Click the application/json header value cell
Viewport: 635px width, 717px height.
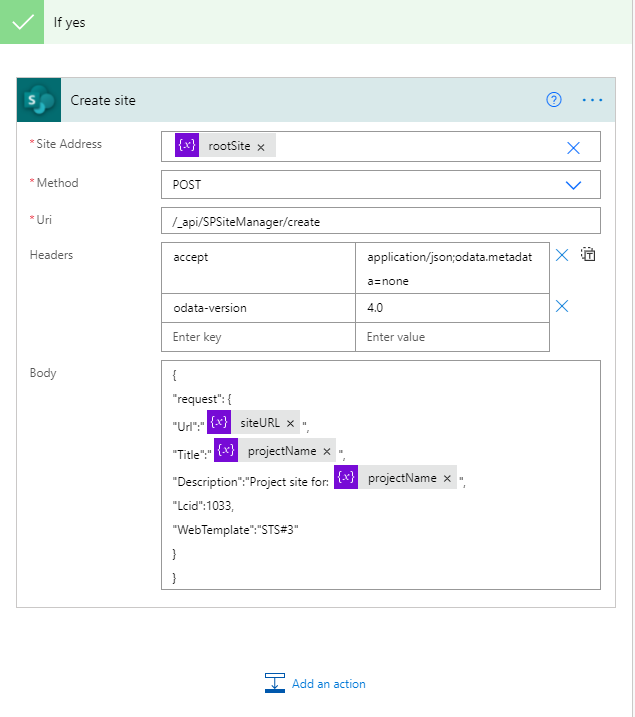point(452,268)
